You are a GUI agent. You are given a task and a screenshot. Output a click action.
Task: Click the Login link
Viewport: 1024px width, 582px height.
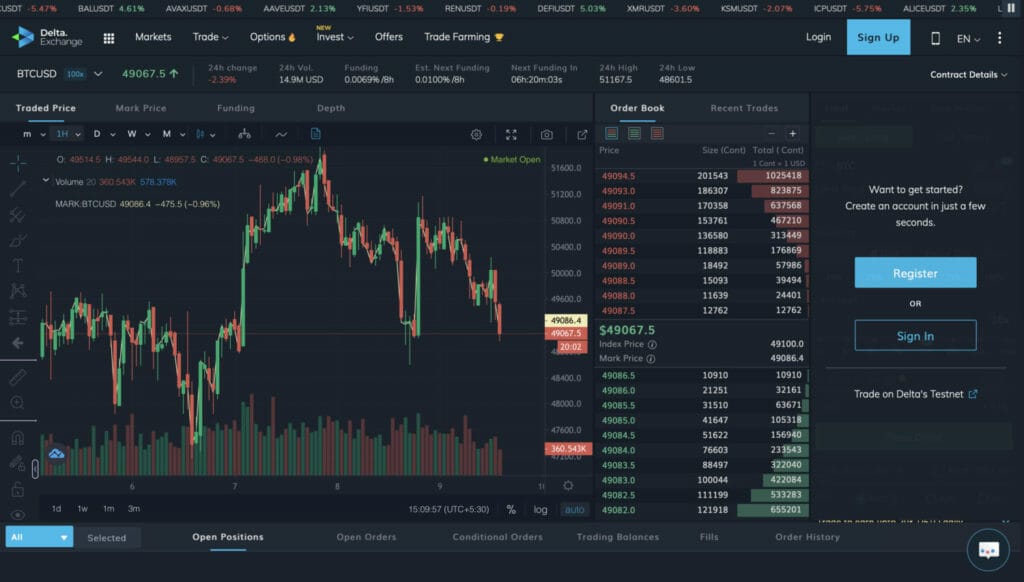(x=818, y=37)
